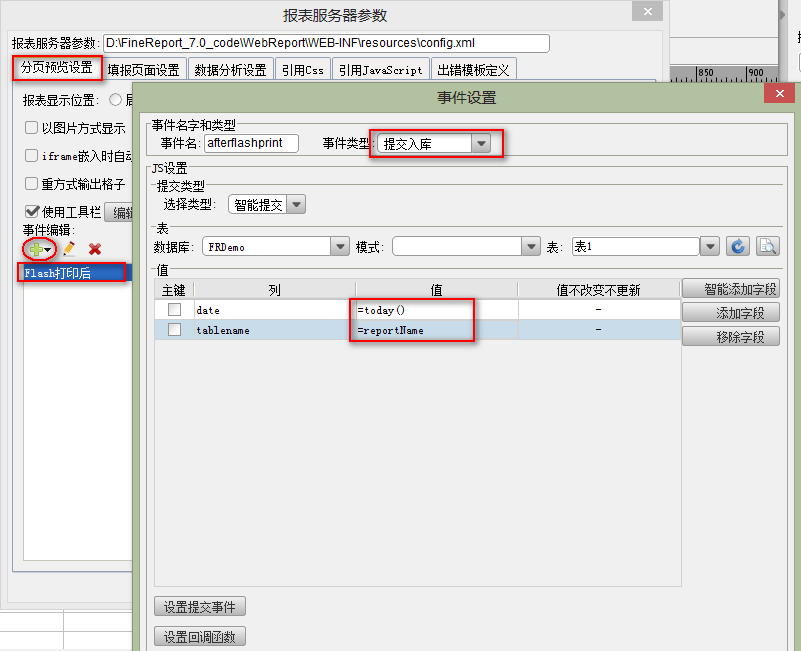The height and width of the screenshot is (651, 801).
Task: Click 添加字段 button
Action: pos(731,313)
